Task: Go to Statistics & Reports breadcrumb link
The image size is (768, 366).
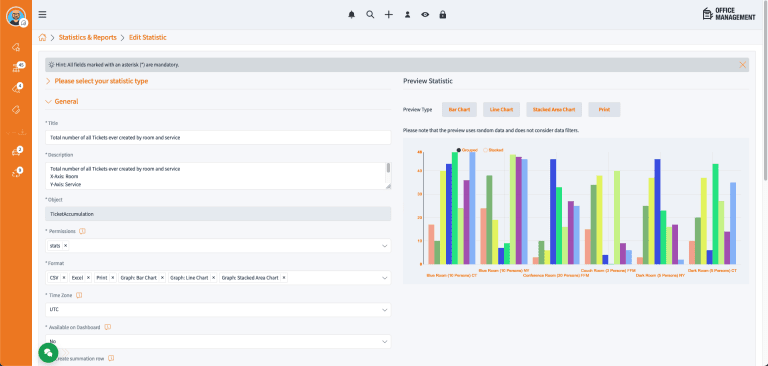Action: coord(88,37)
